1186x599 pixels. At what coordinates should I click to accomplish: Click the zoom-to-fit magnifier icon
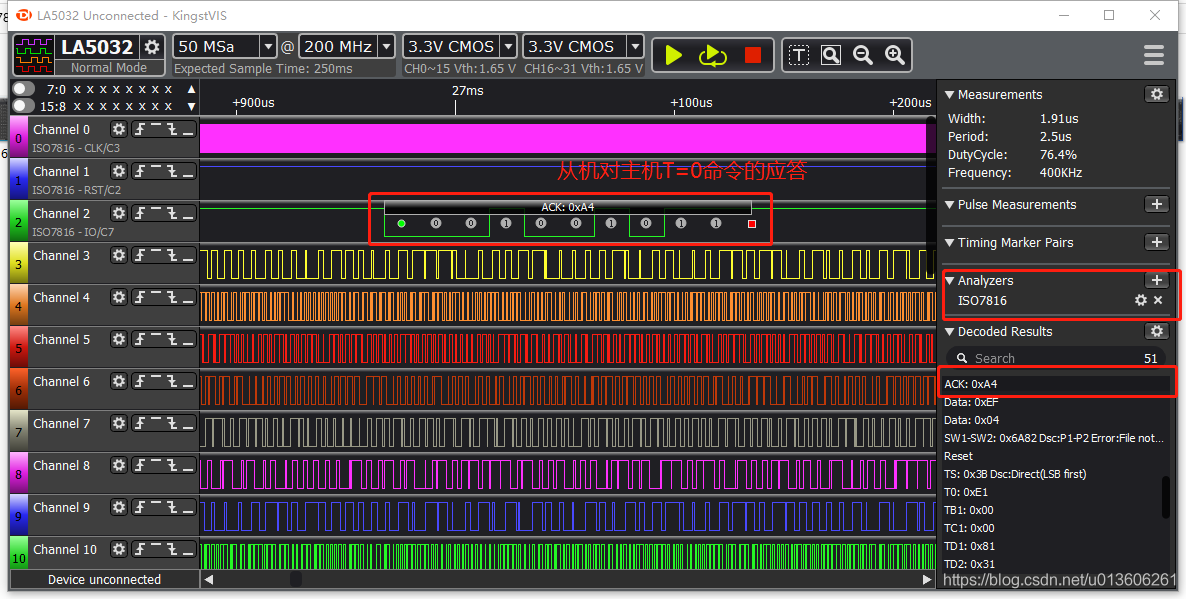[x=831, y=55]
